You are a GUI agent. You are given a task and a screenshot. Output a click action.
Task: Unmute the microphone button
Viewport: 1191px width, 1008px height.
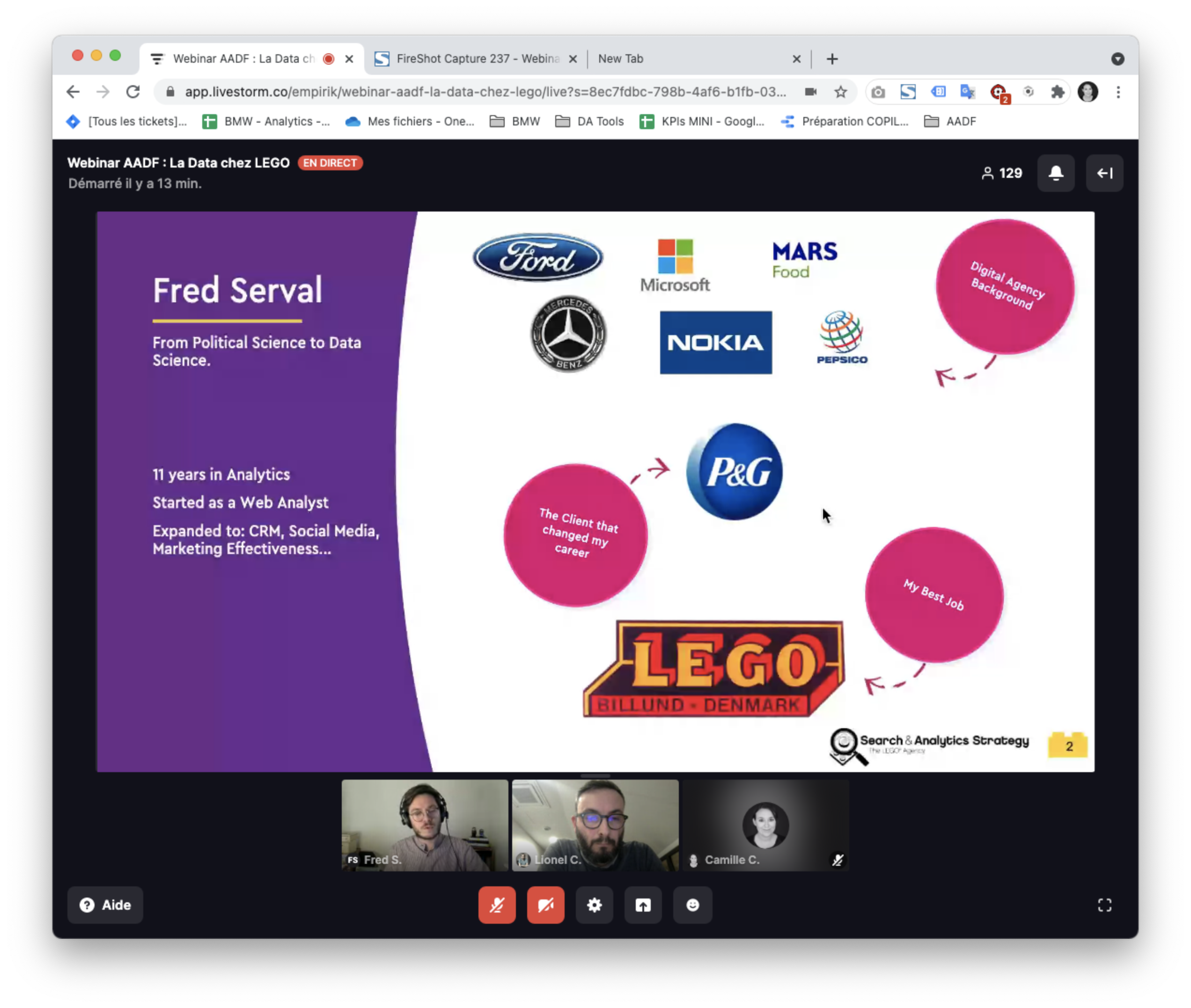(496, 905)
